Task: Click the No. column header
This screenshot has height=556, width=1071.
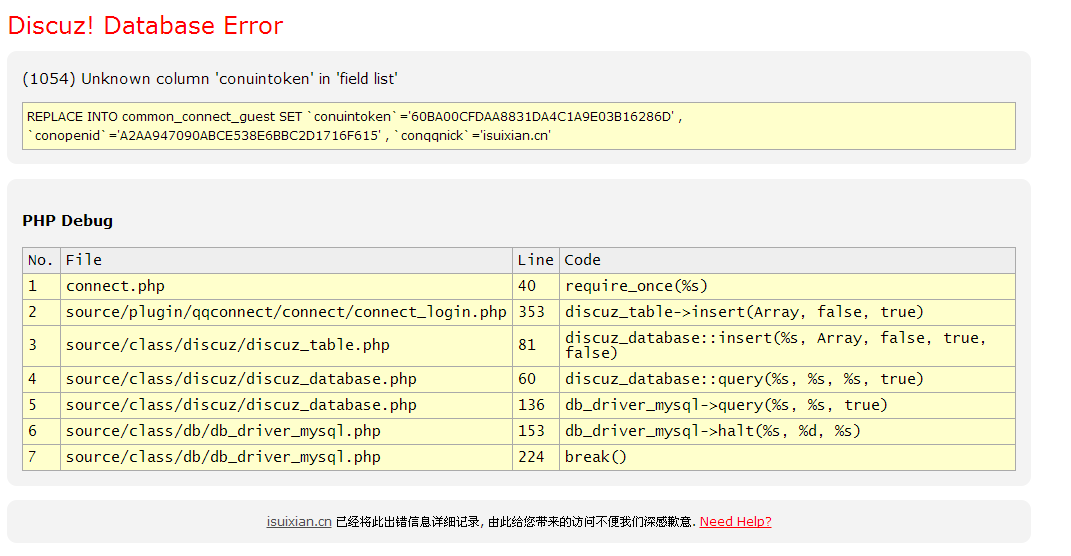Action: pos(41,260)
